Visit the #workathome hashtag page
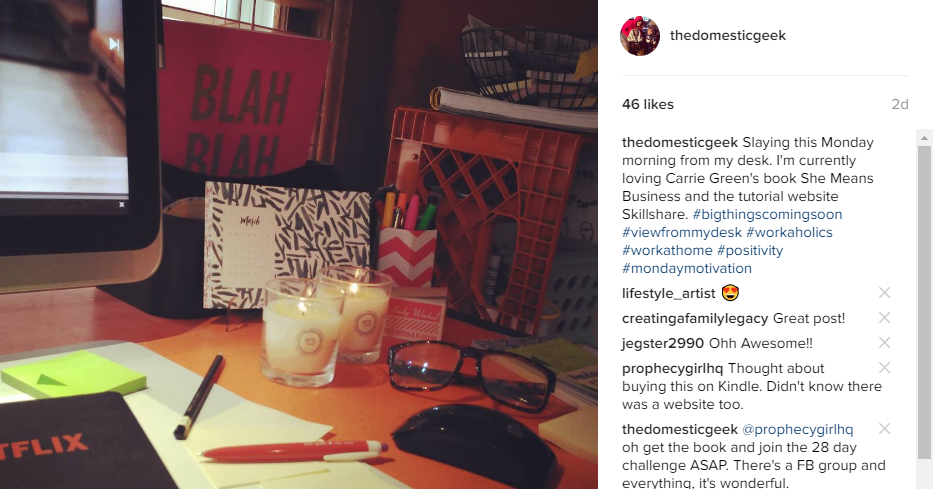Image resolution: width=933 pixels, height=489 pixels. pyautogui.click(x=667, y=250)
